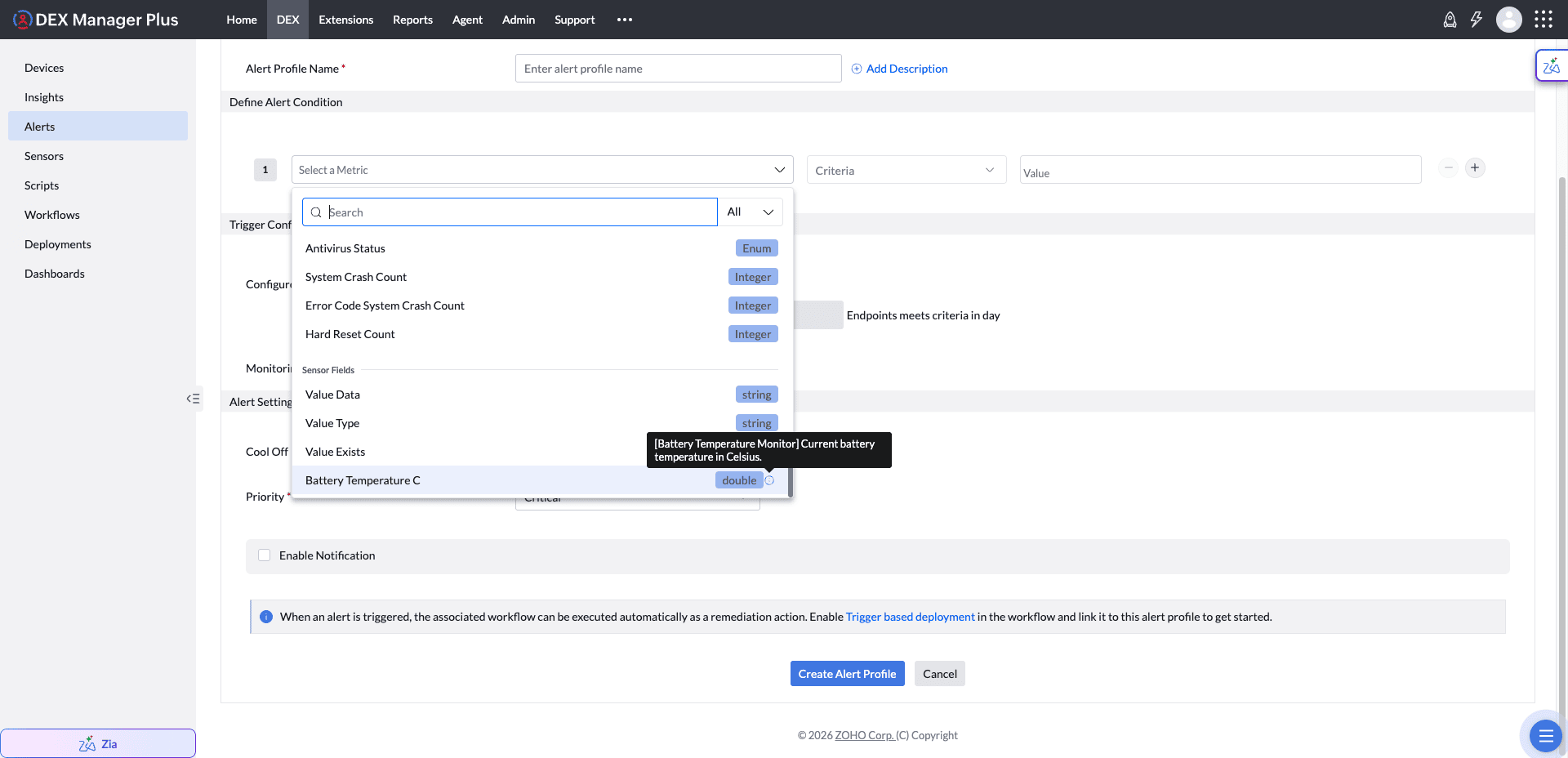Image resolution: width=1568 pixels, height=758 pixels.
Task: Click the metric list scrollbar thumb
Action: click(790, 482)
